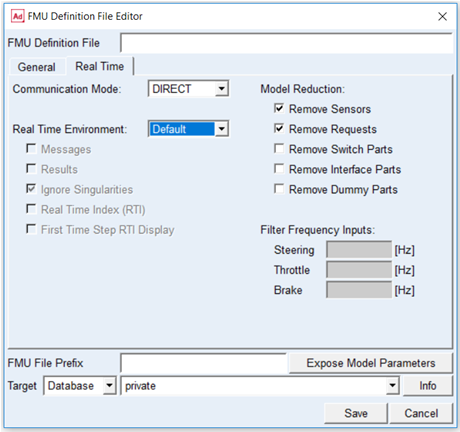Click the Model Reduction label
This screenshot has width=460, height=432.
pos(302,89)
